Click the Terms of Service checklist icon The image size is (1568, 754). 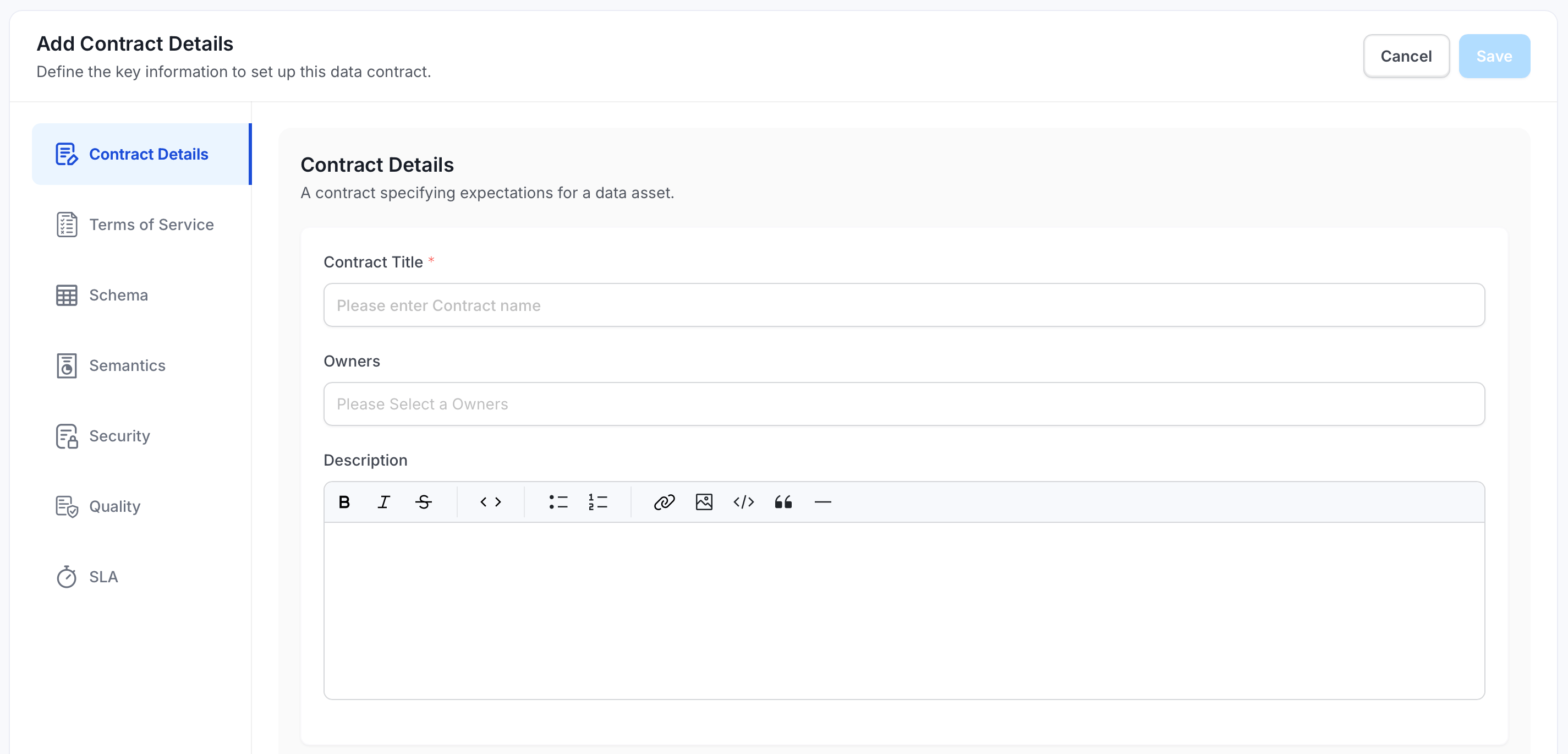coord(67,225)
